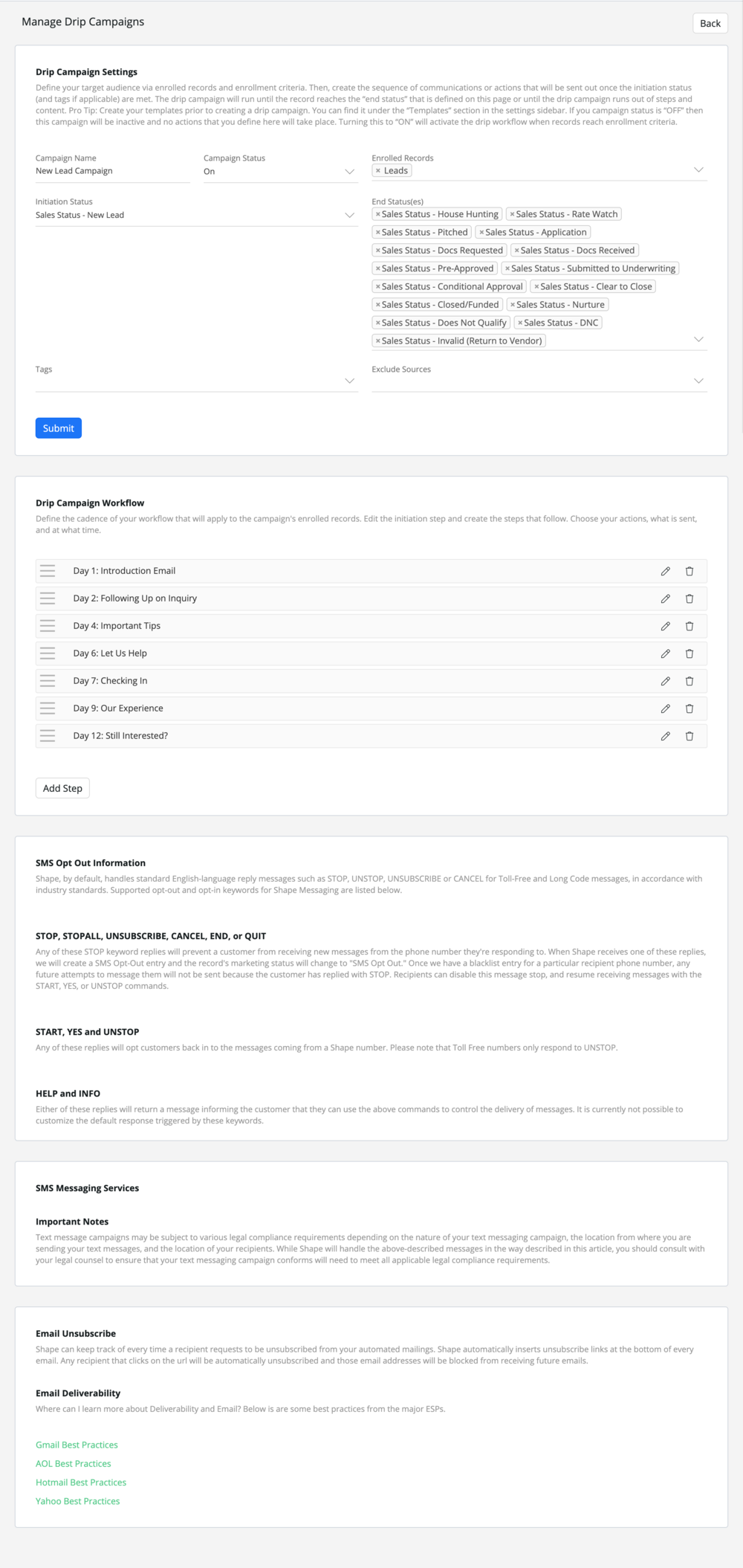
Task: Submit the drip campaign settings
Action: pos(59,428)
